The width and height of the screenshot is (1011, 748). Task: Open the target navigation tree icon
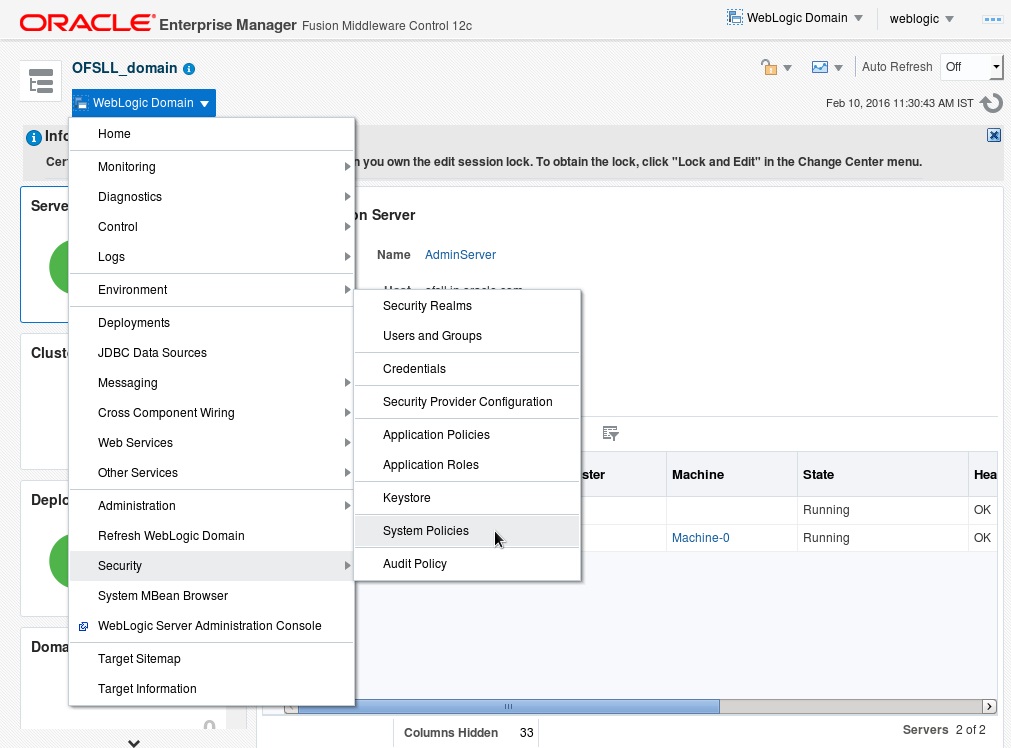pyautogui.click(x=41, y=81)
